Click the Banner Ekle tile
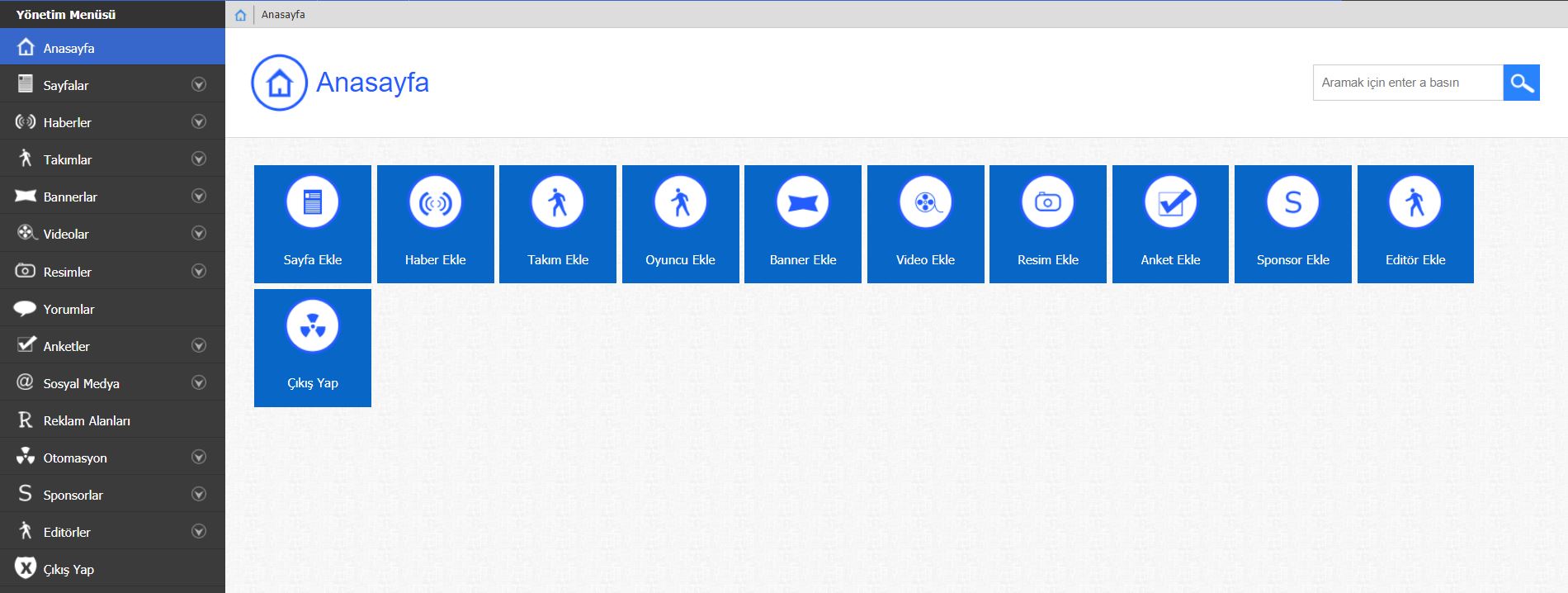This screenshot has height=593, width=1568. [803, 224]
